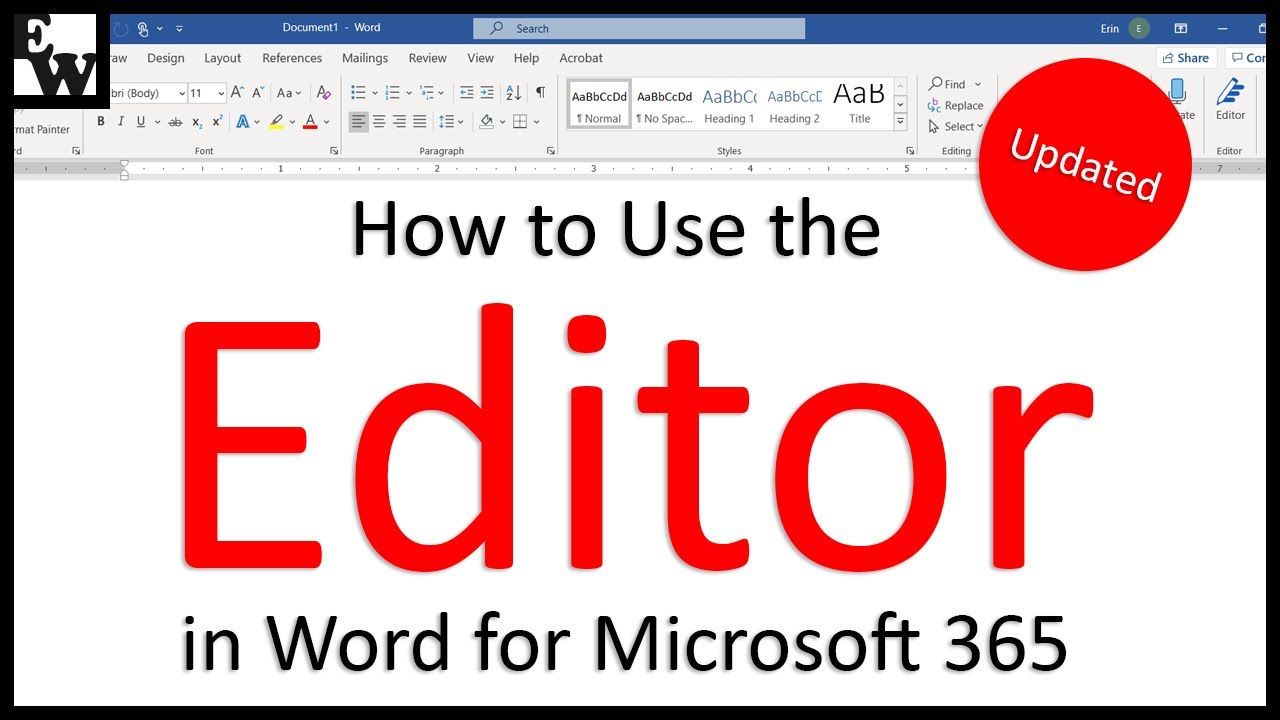
Task: Open the View tab
Action: [x=481, y=58]
